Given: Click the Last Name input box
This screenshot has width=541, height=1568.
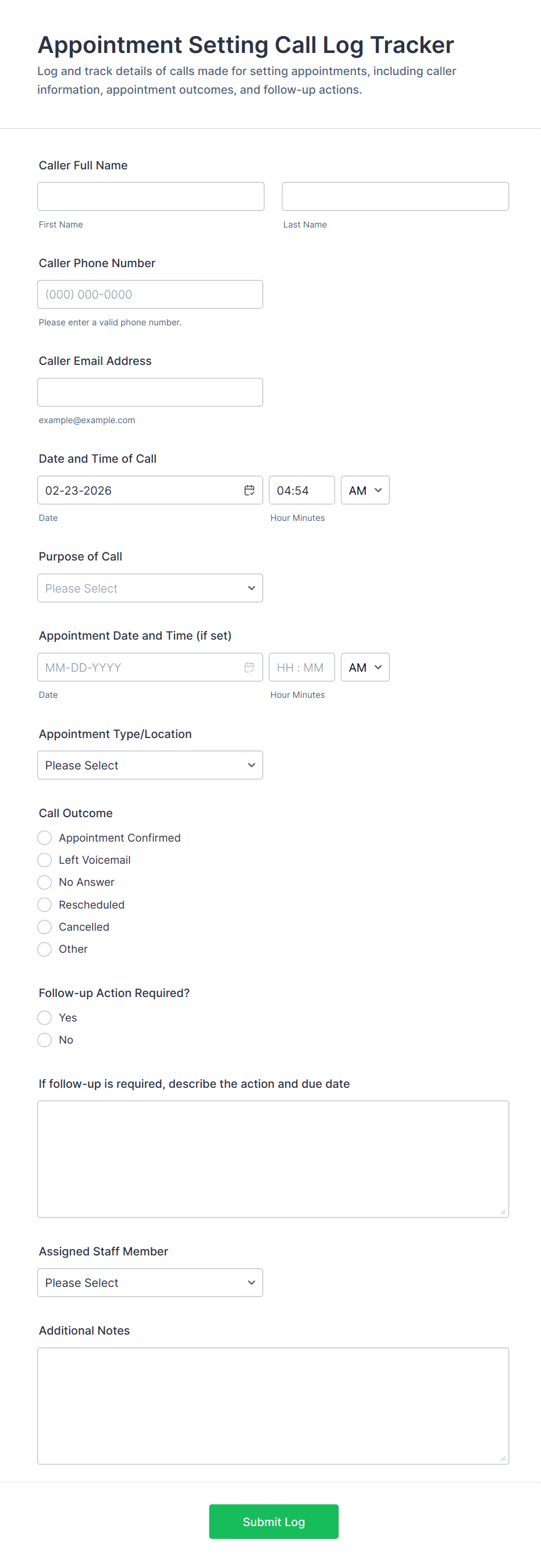Looking at the screenshot, I should (x=395, y=197).
